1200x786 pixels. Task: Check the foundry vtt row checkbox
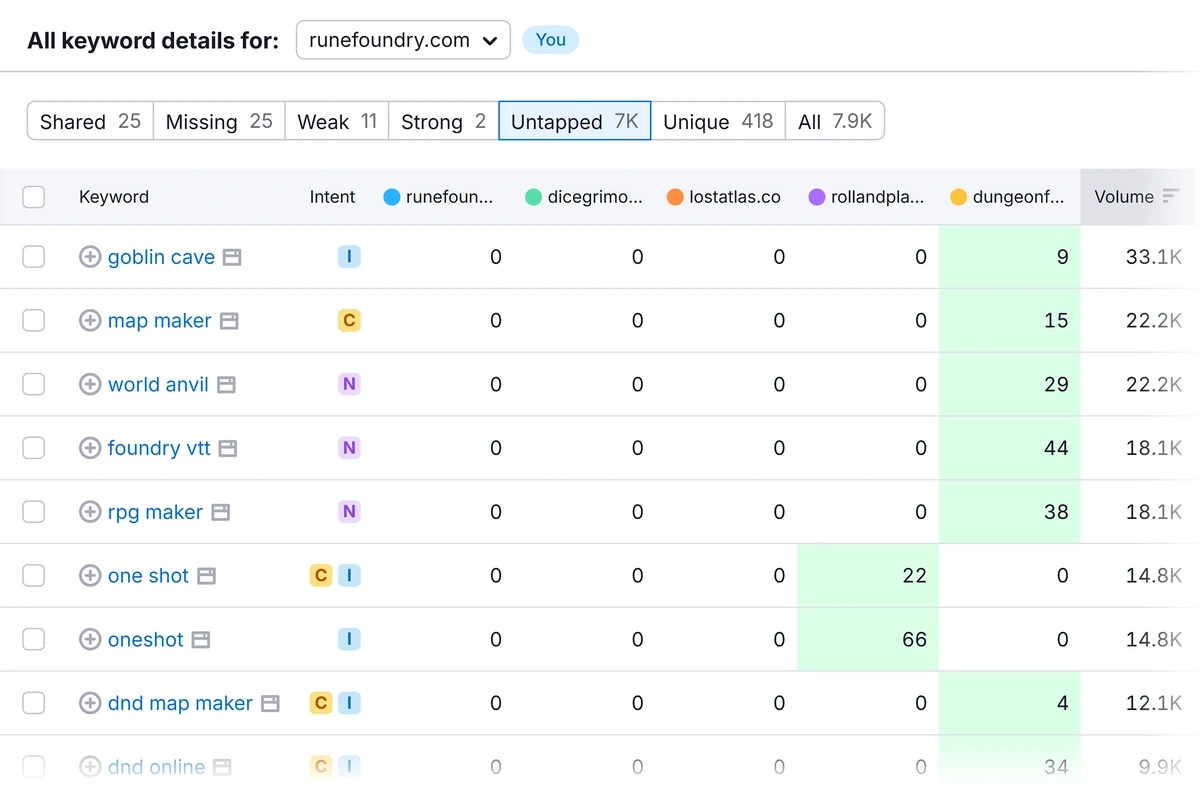pos(34,448)
